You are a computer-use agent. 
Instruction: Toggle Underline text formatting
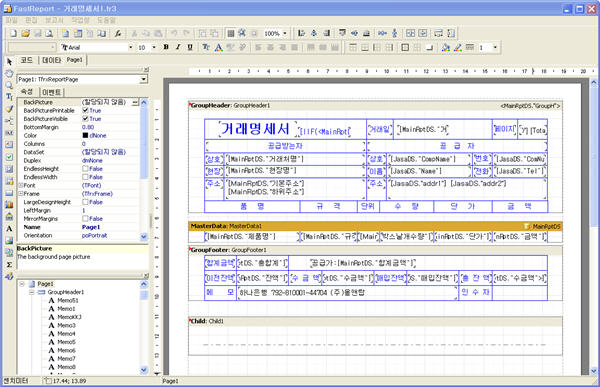coord(190,47)
